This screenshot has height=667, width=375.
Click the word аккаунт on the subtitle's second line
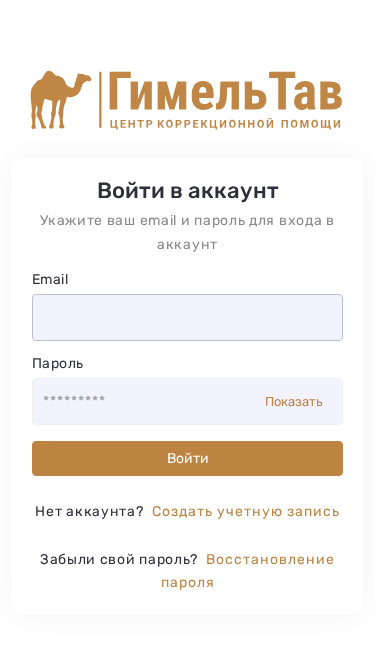[188, 245]
